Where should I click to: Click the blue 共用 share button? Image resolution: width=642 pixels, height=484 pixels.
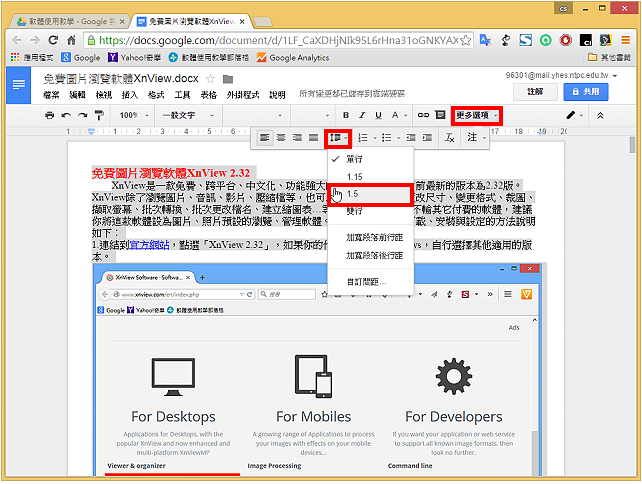585,92
